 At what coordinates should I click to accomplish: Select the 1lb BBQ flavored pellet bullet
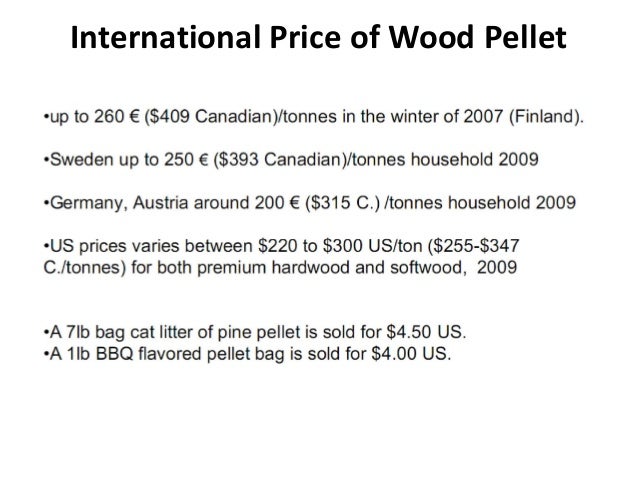pyautogui.click(x=247, y=354)
